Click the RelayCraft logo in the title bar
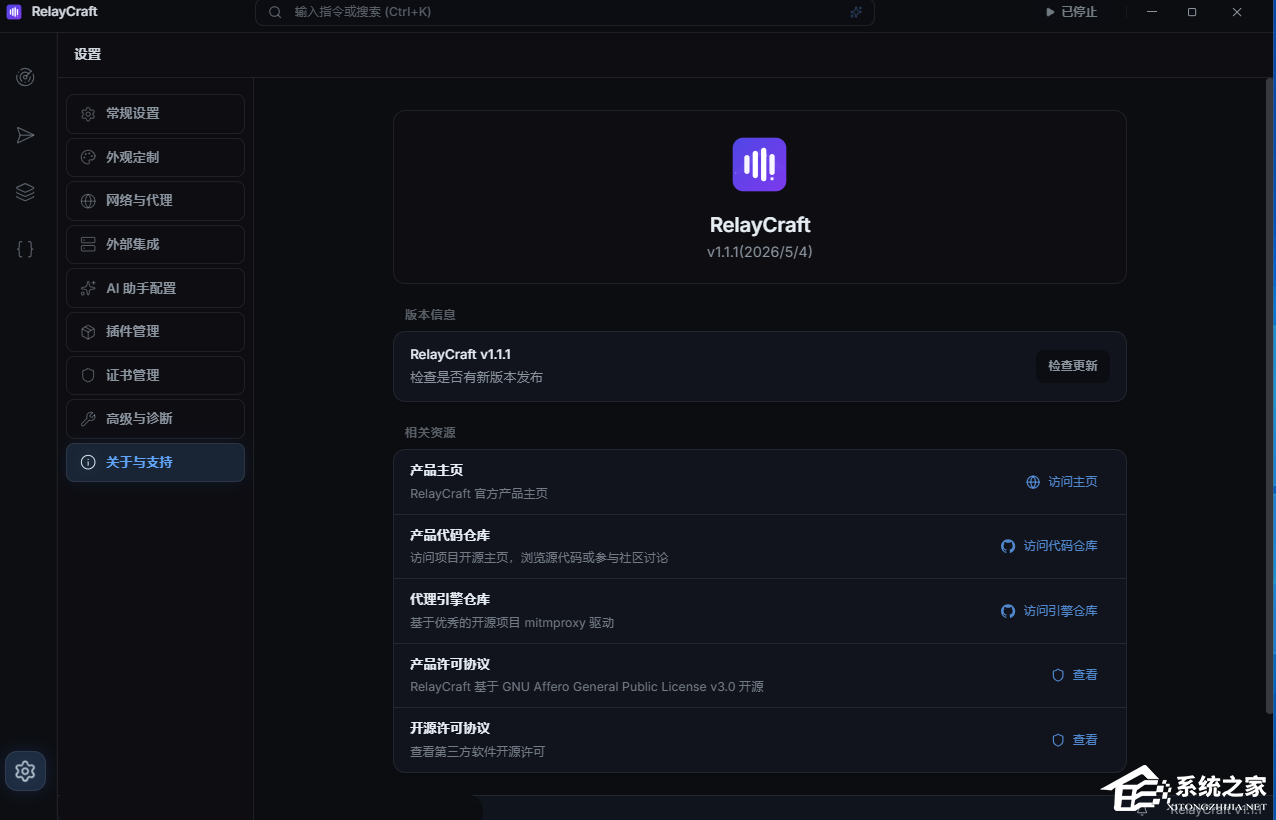This screenshot has height=820, width=1276. pyautogui.click(x=14, y=12)
